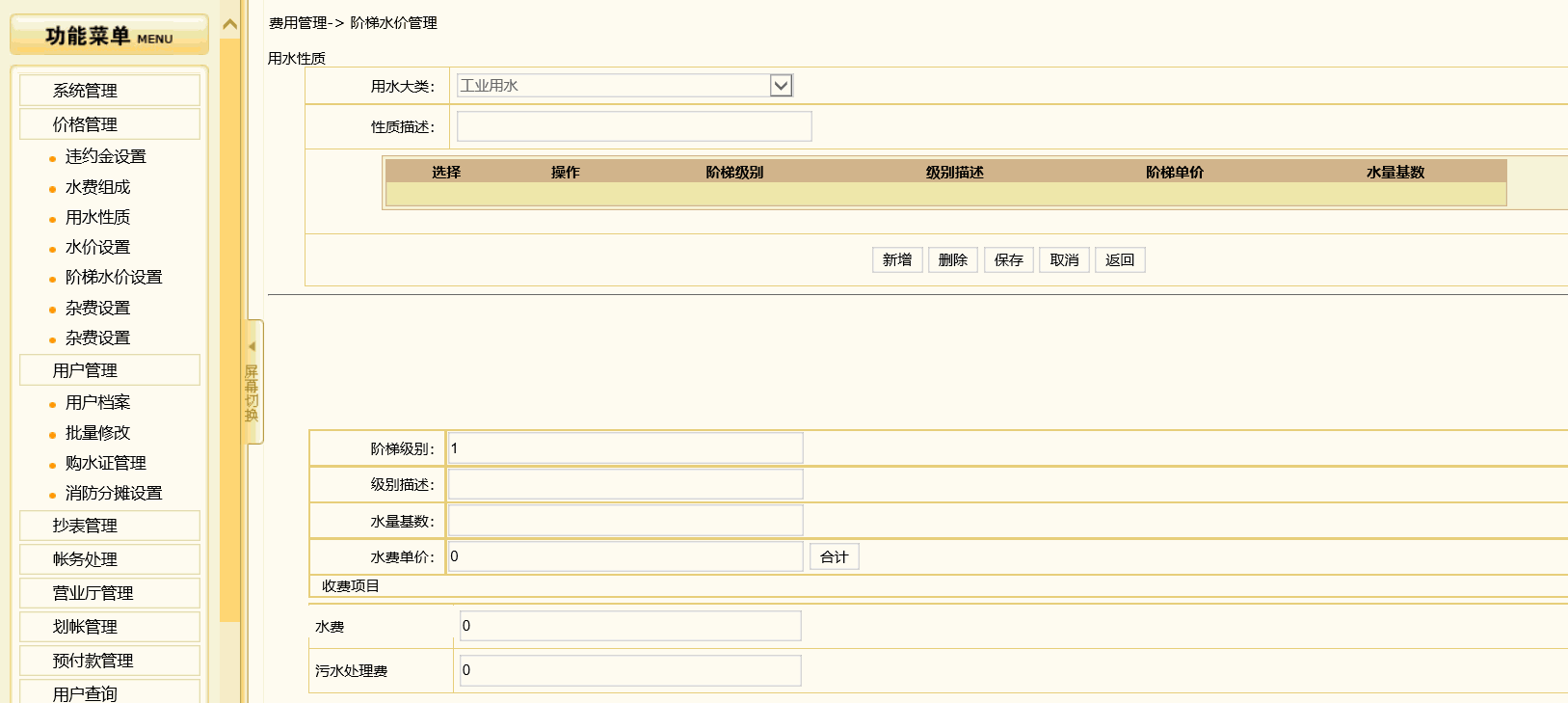This screenshot has width=1568, height=703.
Task: Select 违约金设置 menu item
Action: click(x=106, y=157)
